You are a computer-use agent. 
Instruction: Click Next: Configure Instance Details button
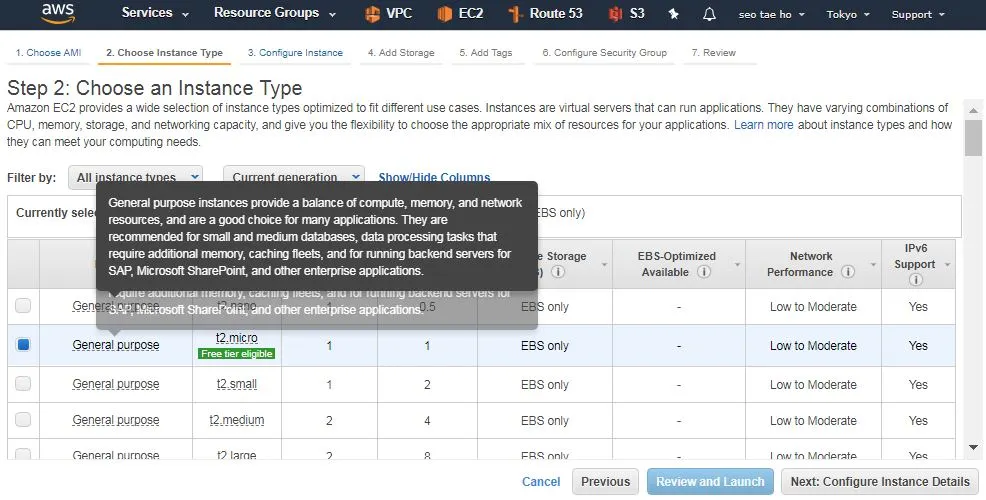point(880,482)
